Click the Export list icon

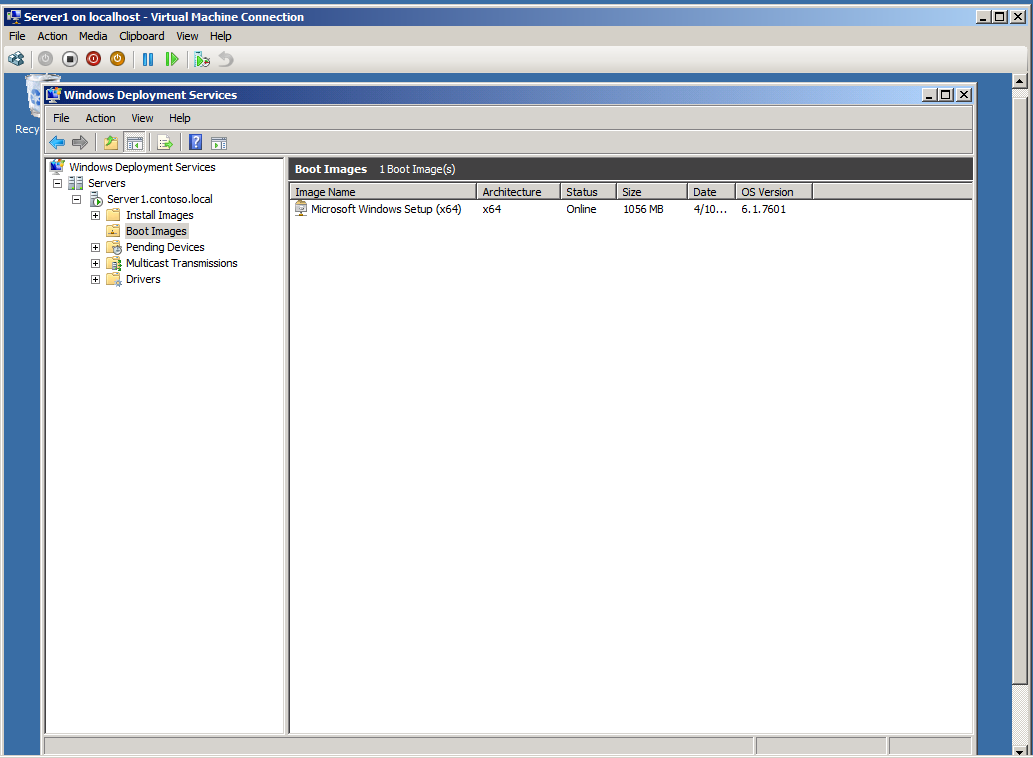(165, 142)
